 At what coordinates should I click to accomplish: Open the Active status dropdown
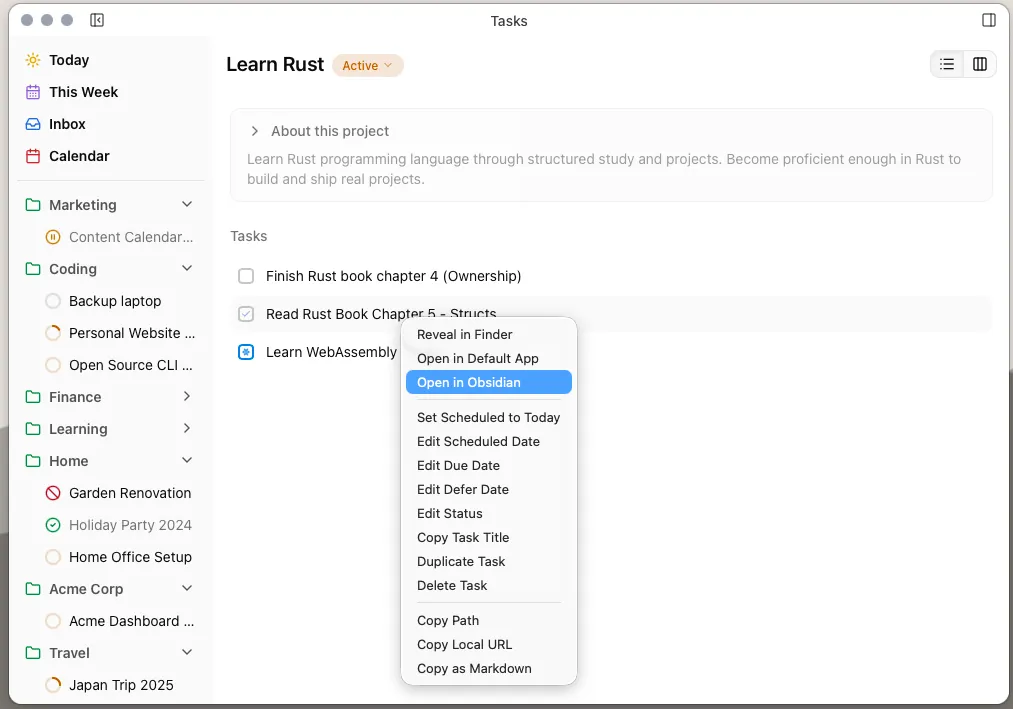(x=368, y=65)
